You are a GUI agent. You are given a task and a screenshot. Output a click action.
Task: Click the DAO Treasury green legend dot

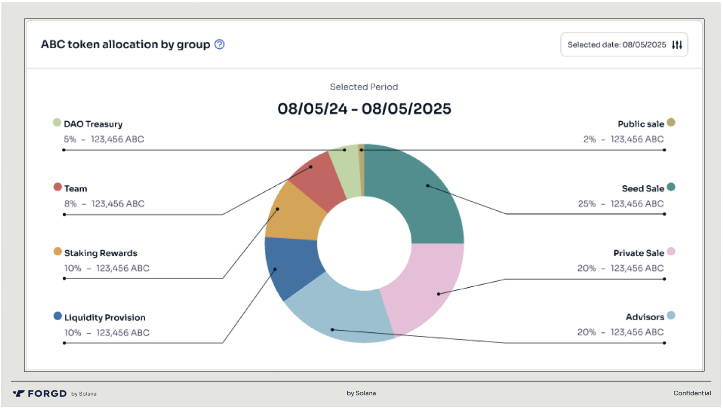pyautogui.click(x=57, y=123)
